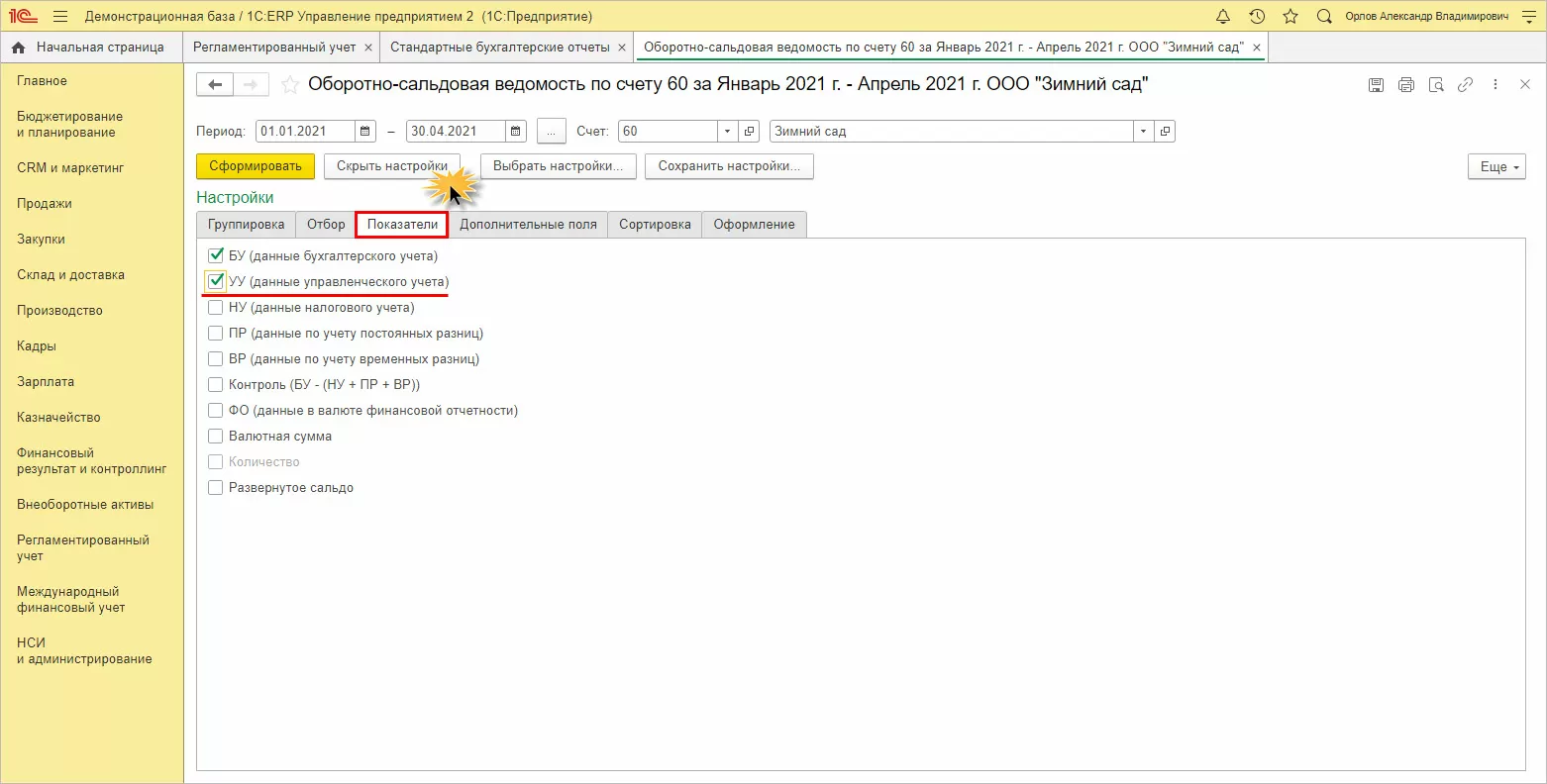Switch to Стандартные бухгалтерские отчеты tab
This screenshot has height=784, width=1547.
click(x=500, y=48)
